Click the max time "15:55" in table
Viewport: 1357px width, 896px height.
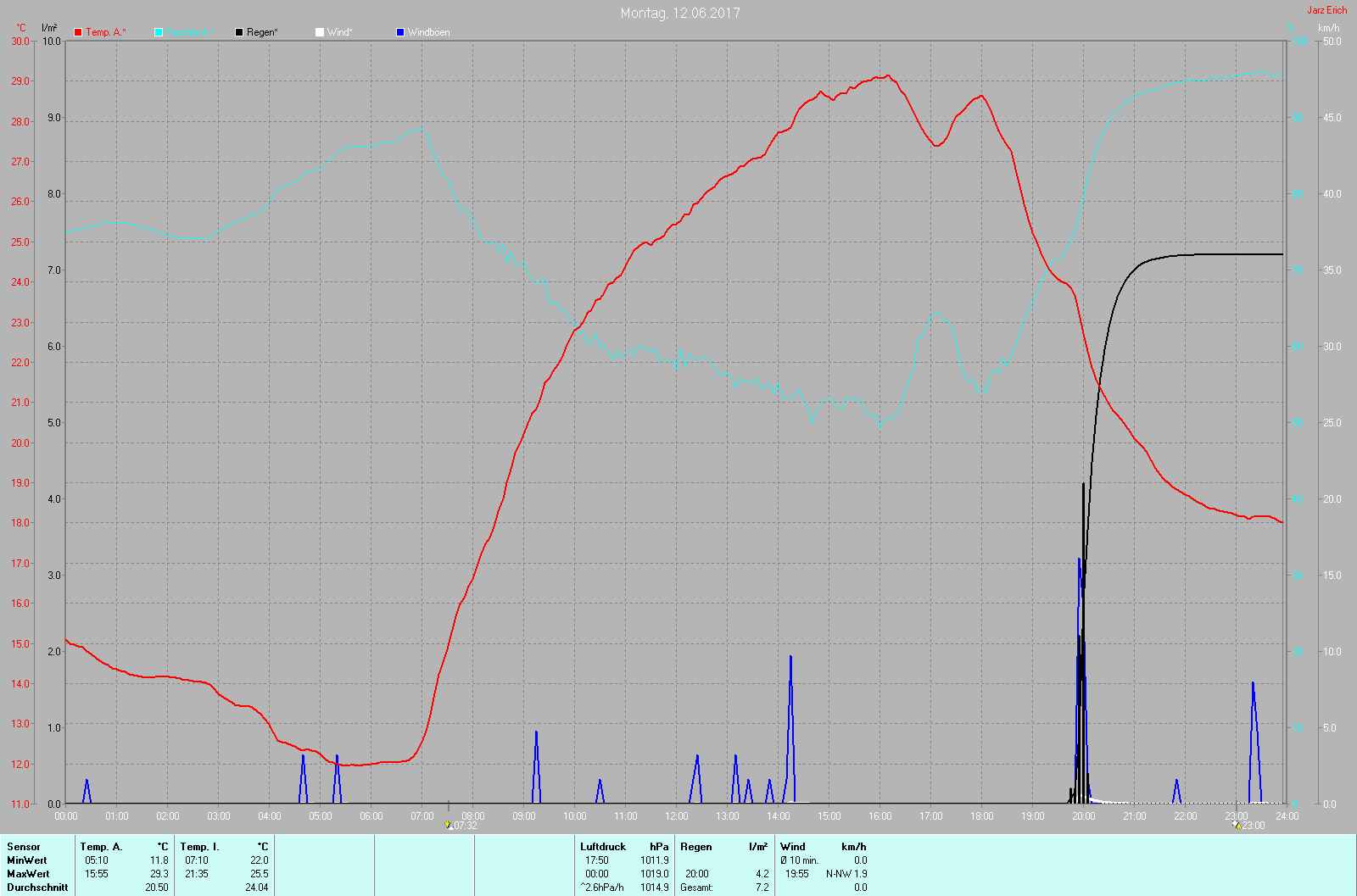[x=97, y=874]
